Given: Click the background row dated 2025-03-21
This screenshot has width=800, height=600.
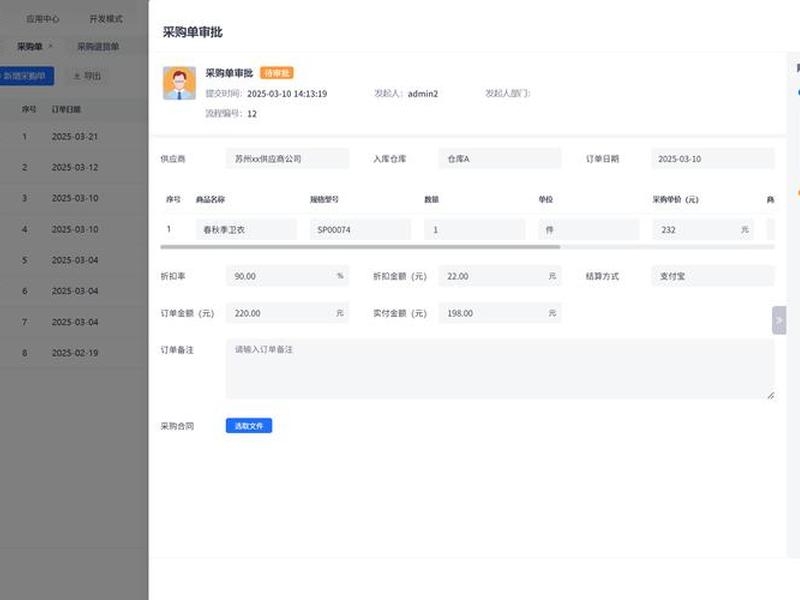Looking at the screenshot, I should (74, 137).
